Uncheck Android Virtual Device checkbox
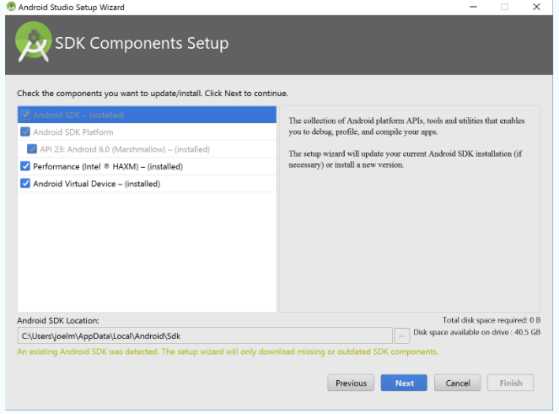 coord(25,183)
